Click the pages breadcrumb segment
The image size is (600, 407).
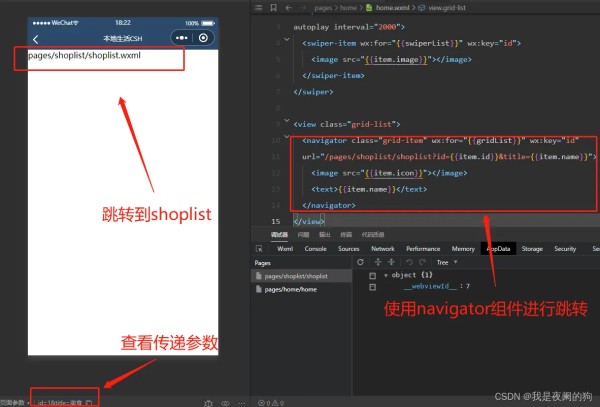(x=323, y=8)
